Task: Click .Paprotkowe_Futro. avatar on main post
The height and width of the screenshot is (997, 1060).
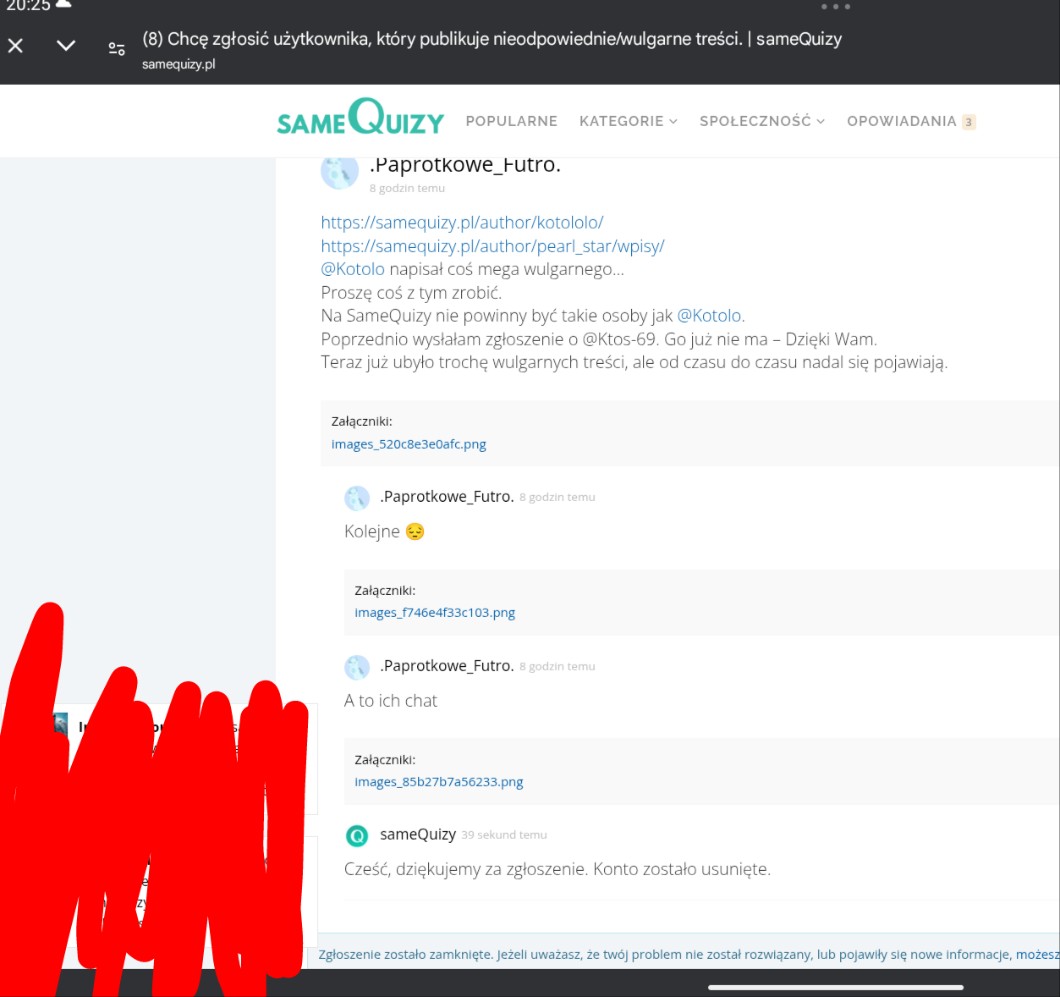Action: (x=339, y=172)
